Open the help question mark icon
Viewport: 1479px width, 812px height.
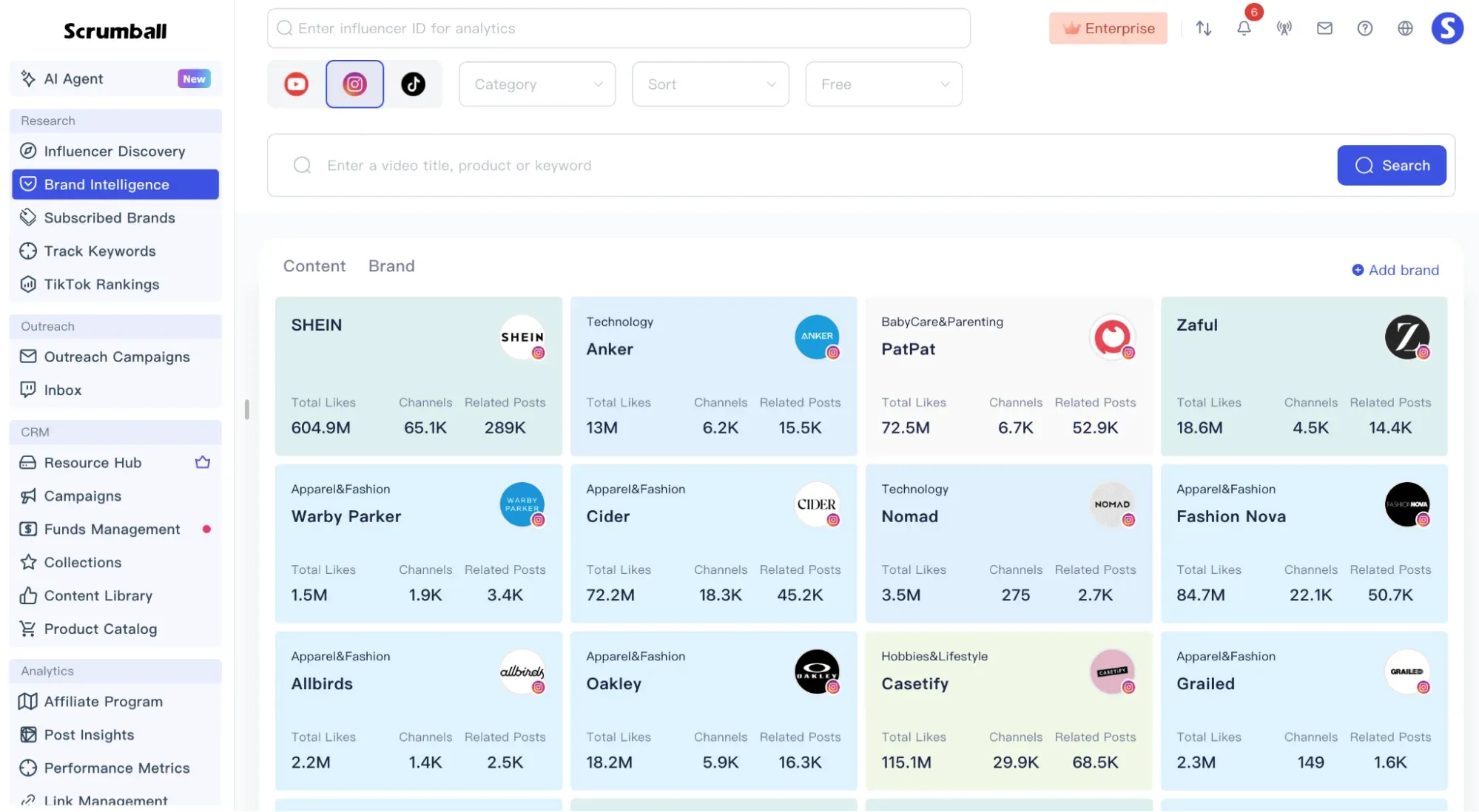click(1365, 28)
